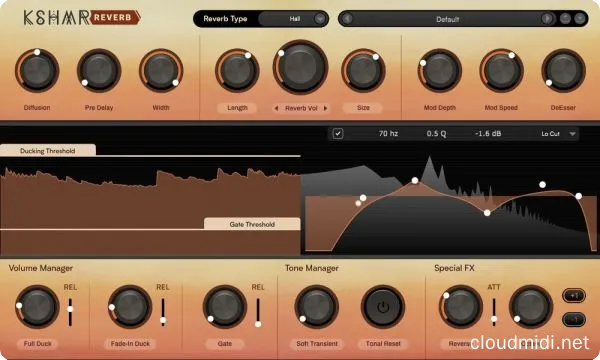
Task: Click the Gate knob
Action: coord(225,307)
